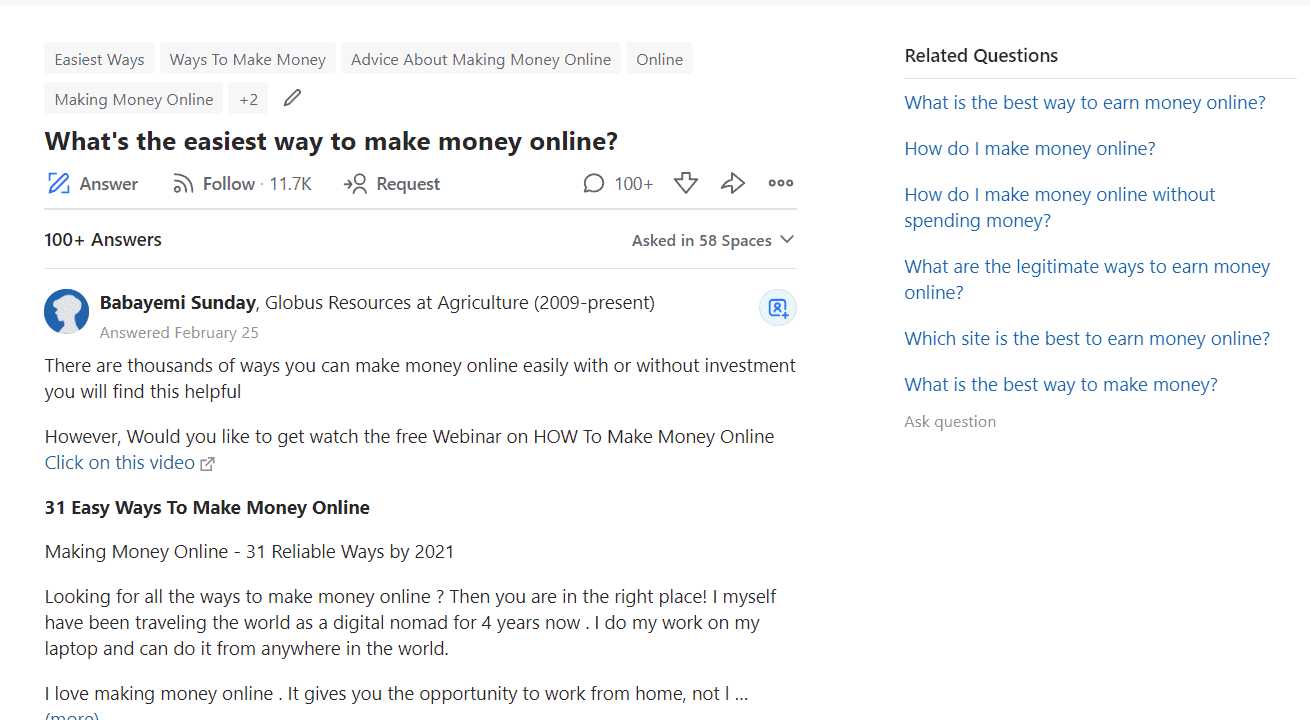This screenshot has width=1310, height=720.
Task: Click the Request button label
Action: click(x=408, y=184)
